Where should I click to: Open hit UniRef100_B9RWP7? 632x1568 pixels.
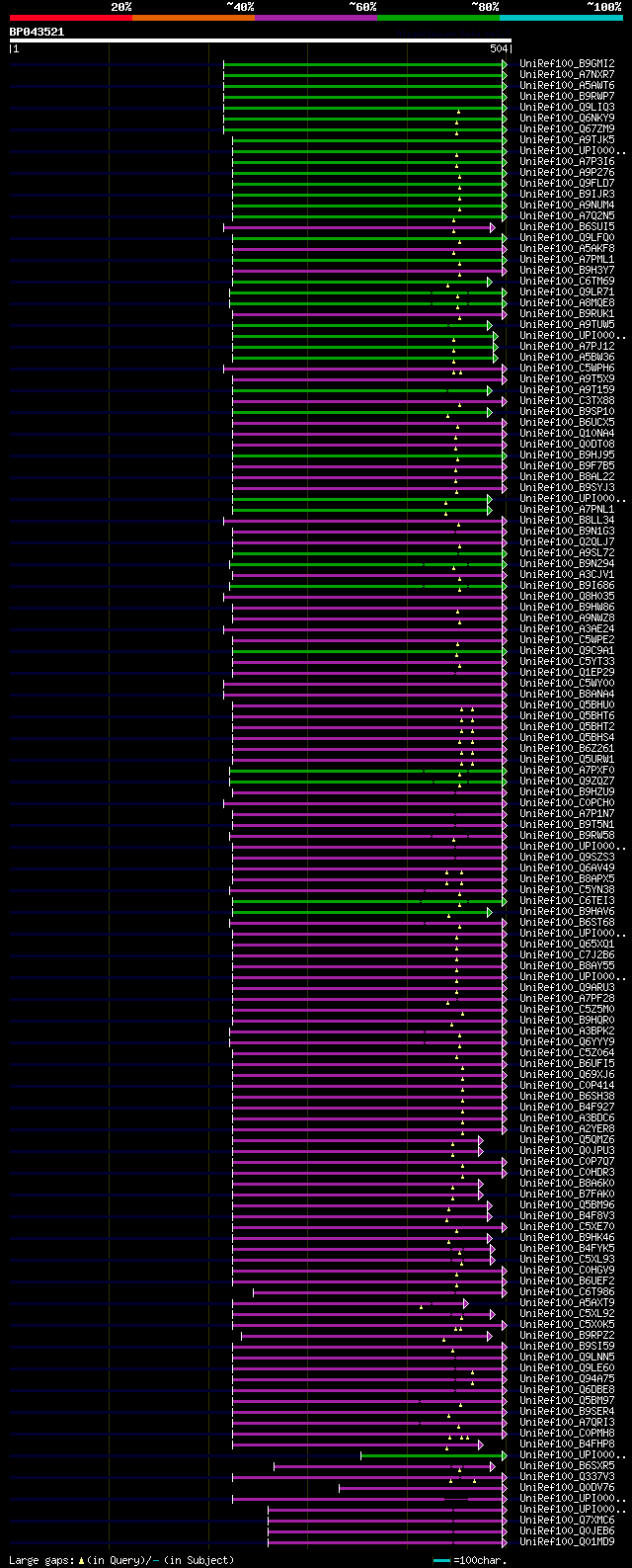(567, 96)
